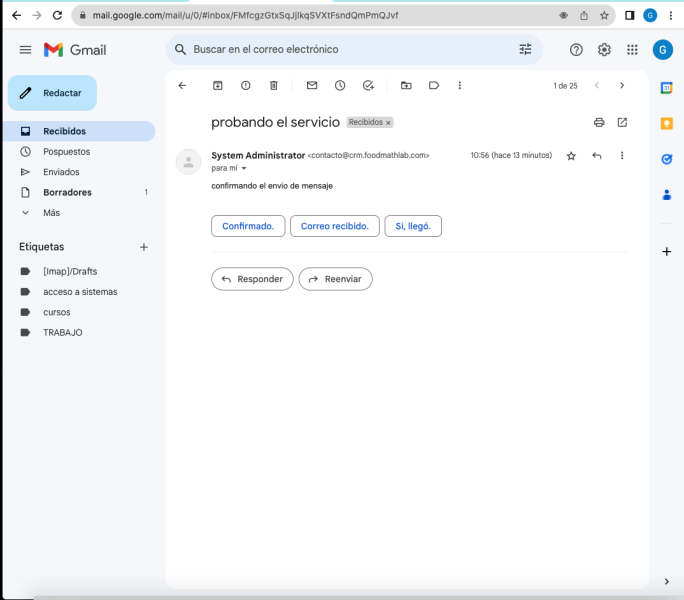Open Google Keep side panel

coord(666,124)
